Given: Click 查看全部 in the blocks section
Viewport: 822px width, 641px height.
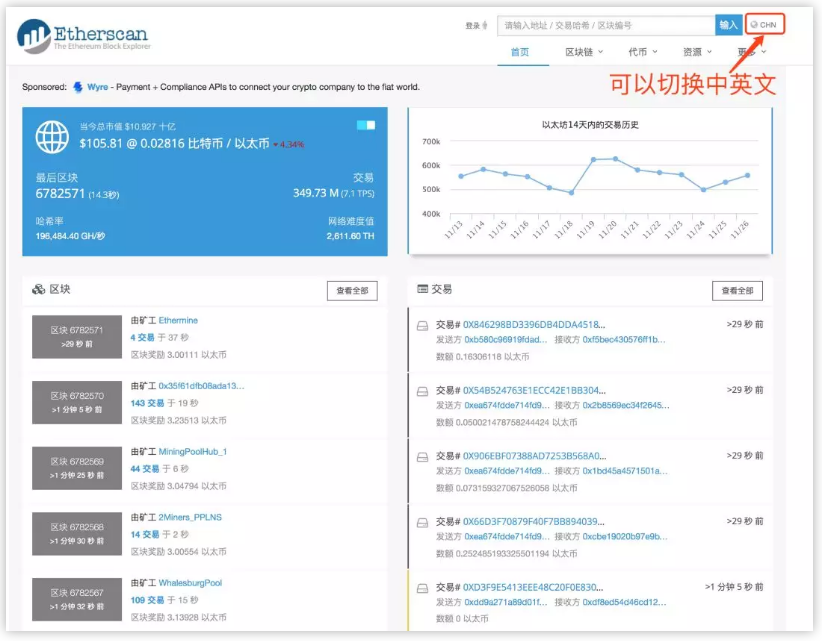Looking at the screenshot, I should click(x=352, y=290).
